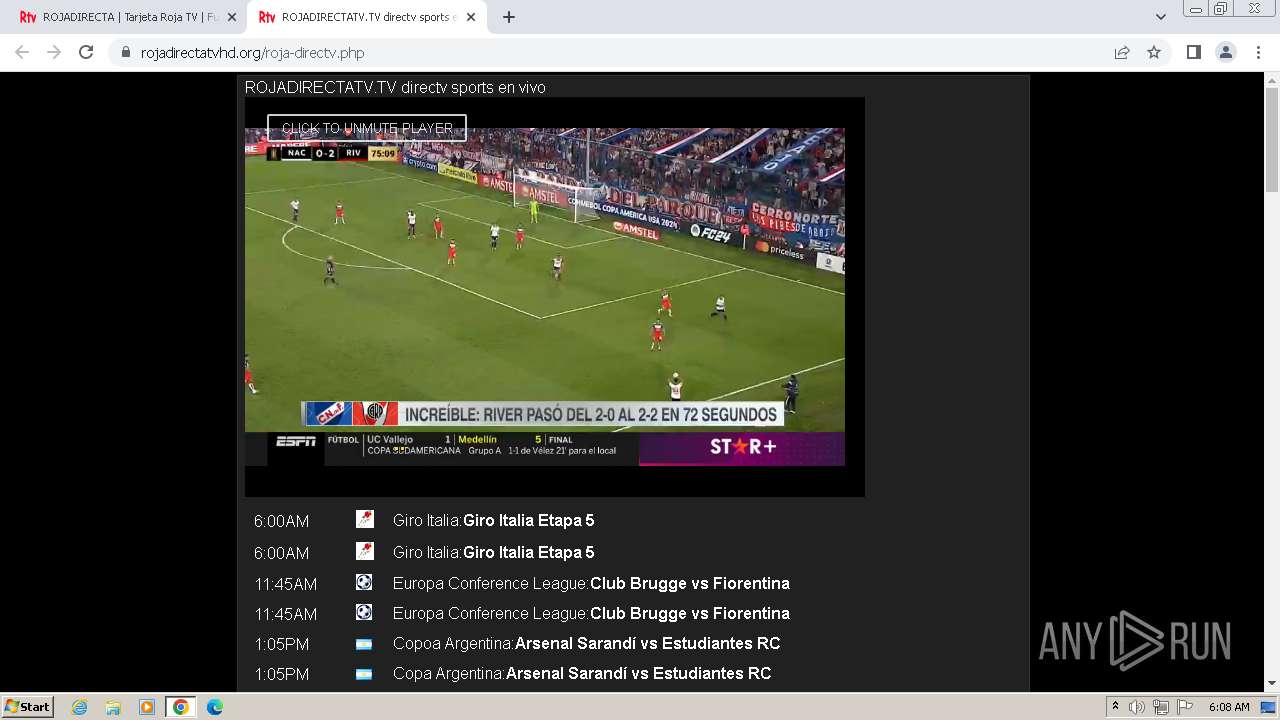Click the show desktop button
Viewport: 1280px width, 720px height.
click(x=1268, y=707)
